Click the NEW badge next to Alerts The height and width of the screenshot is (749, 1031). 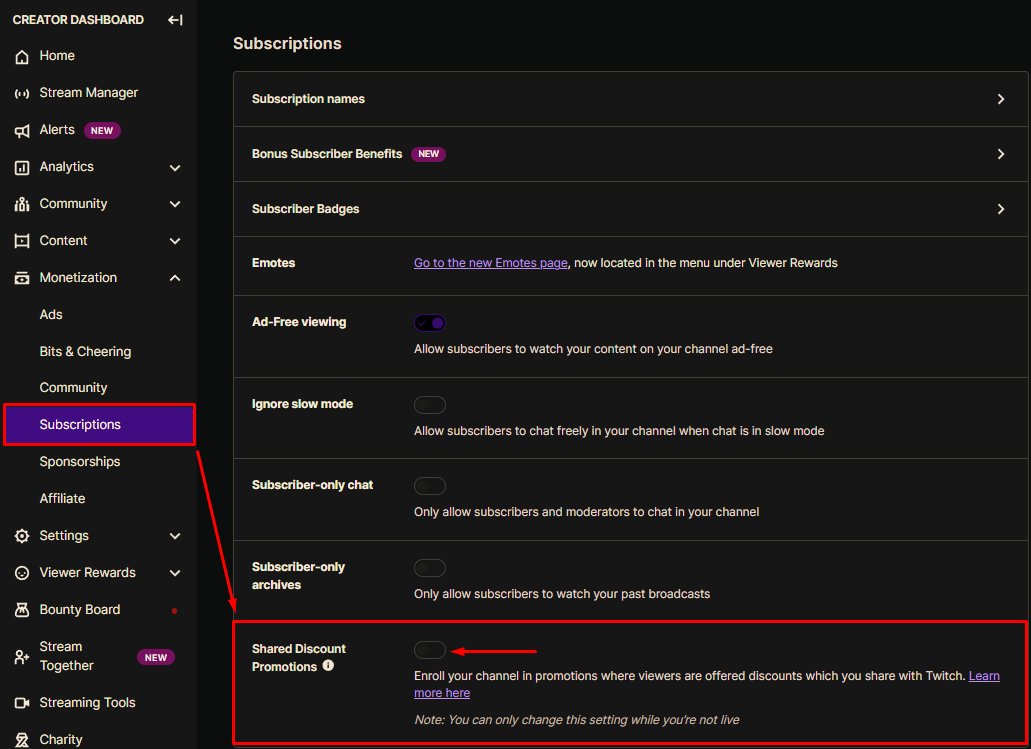pos(102,130)
